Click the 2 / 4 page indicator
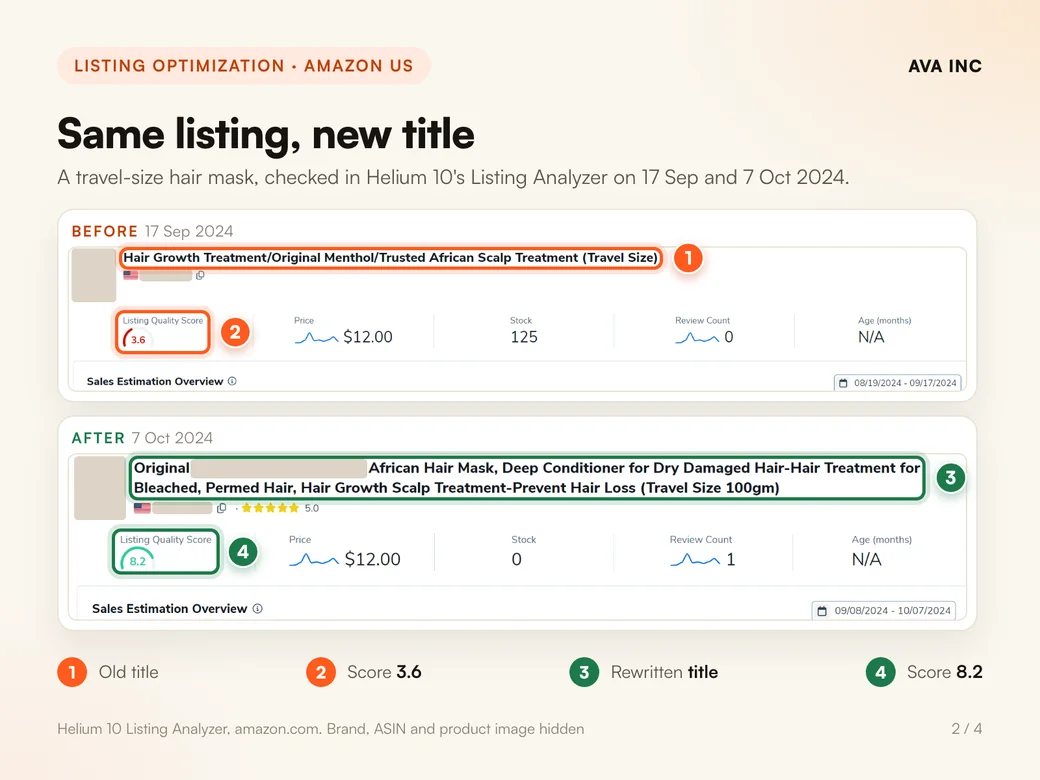The height and width of the screenshot is (780, 1040). coord(966,728)
